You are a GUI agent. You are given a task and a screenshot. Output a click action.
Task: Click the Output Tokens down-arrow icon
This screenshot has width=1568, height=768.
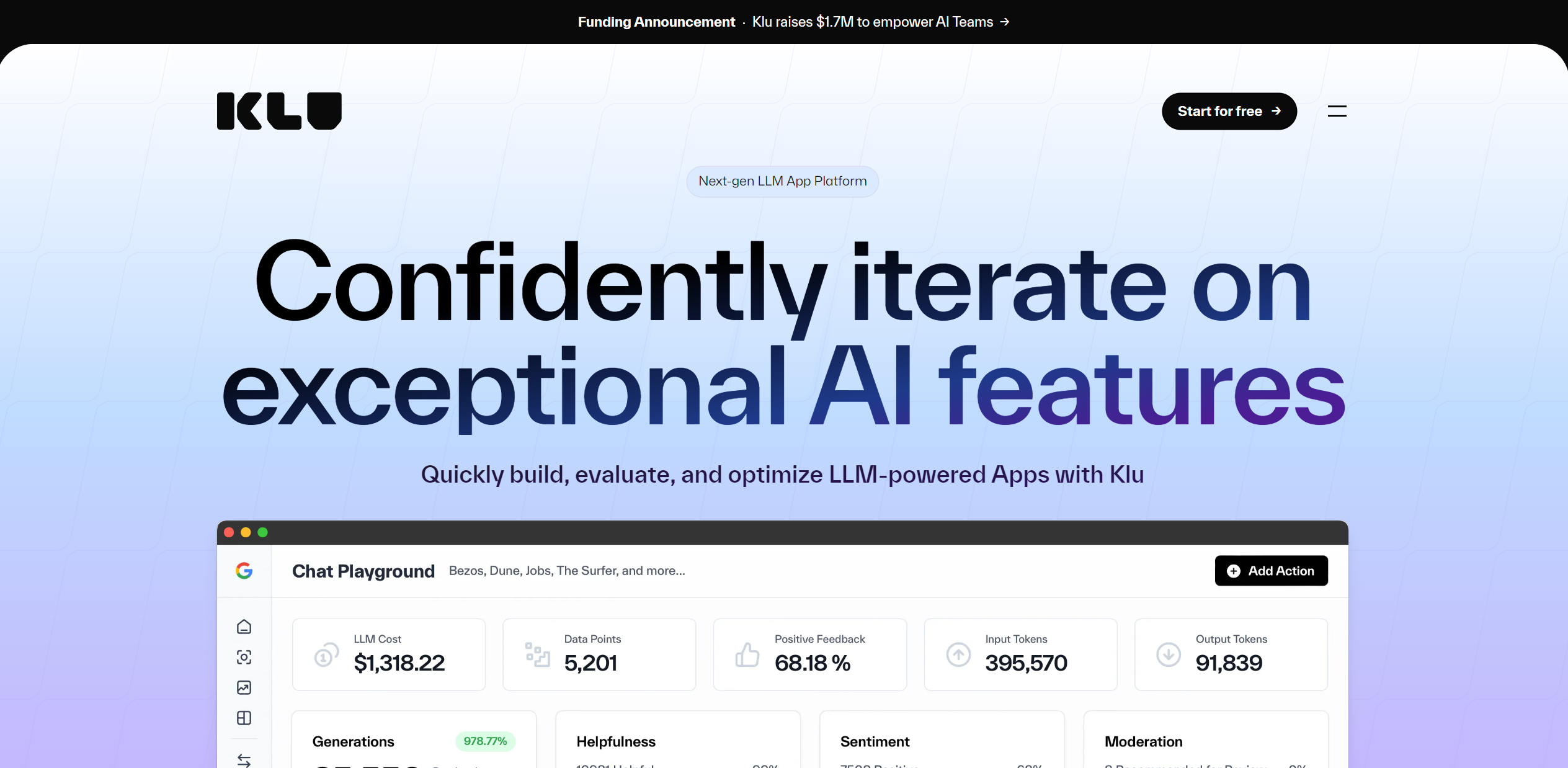pos(1169,654)
